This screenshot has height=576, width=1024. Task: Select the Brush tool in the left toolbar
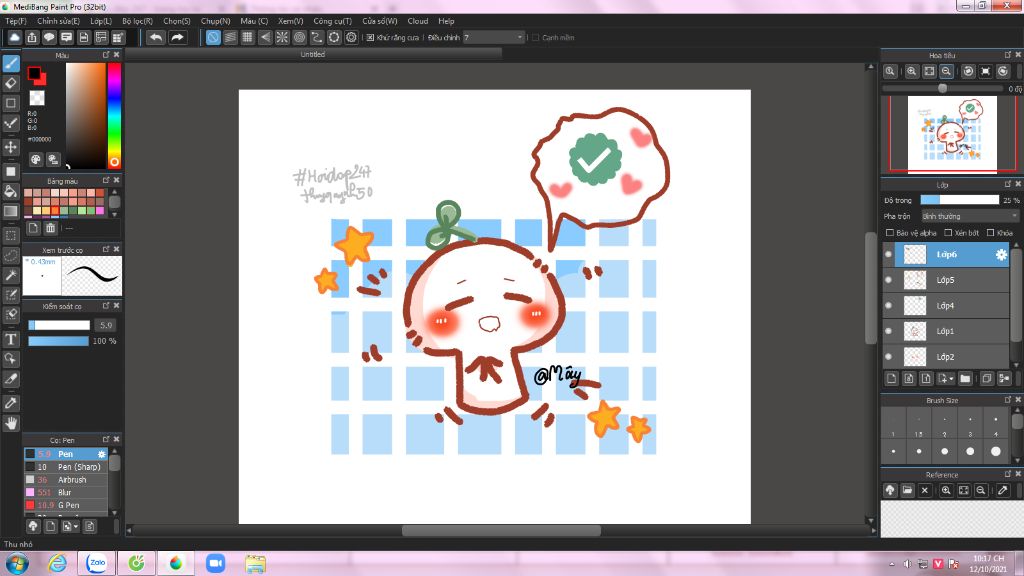[11, 63]
